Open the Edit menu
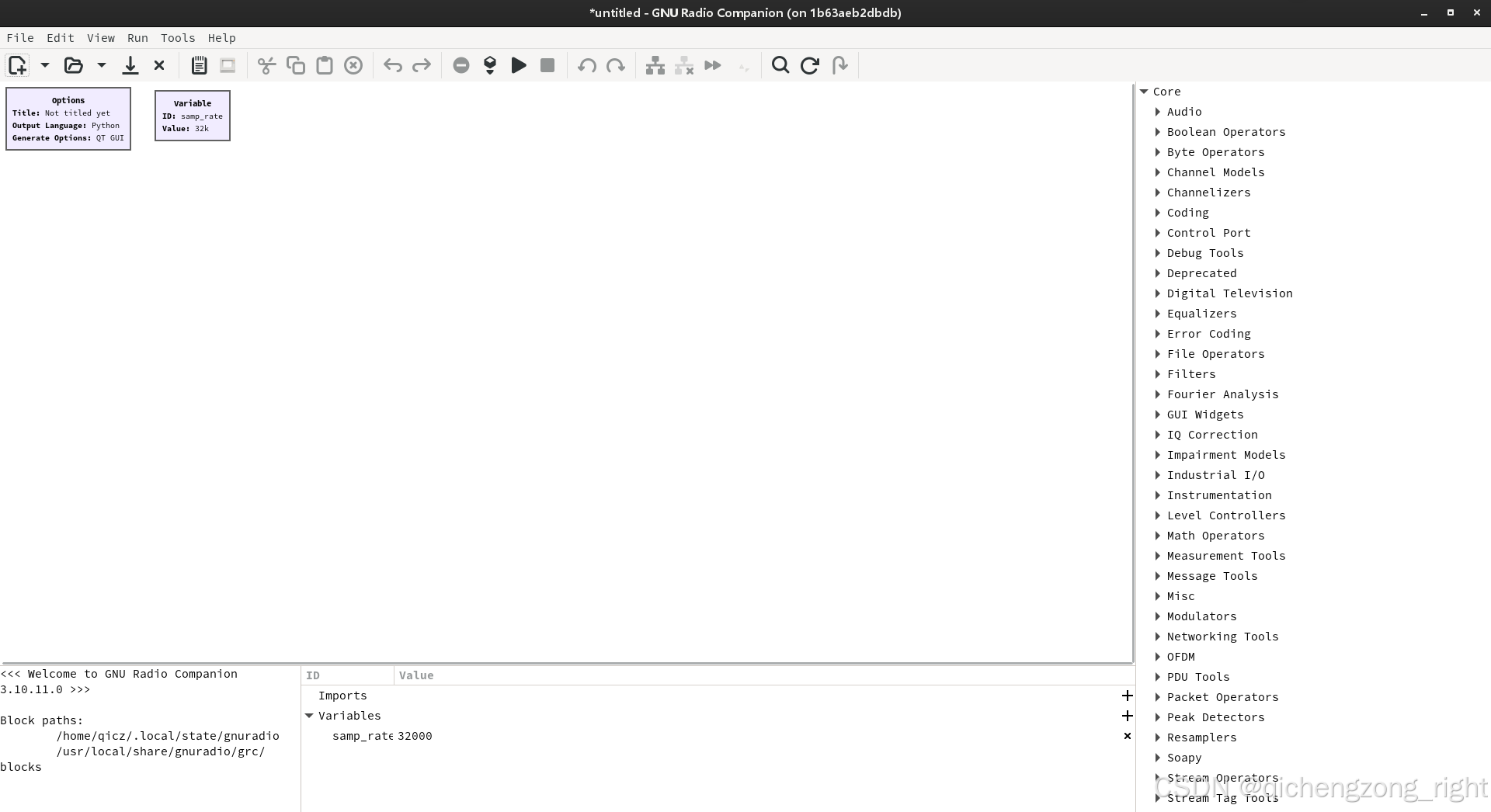Viewport: 1491px width, 812px height. point(61,38)
